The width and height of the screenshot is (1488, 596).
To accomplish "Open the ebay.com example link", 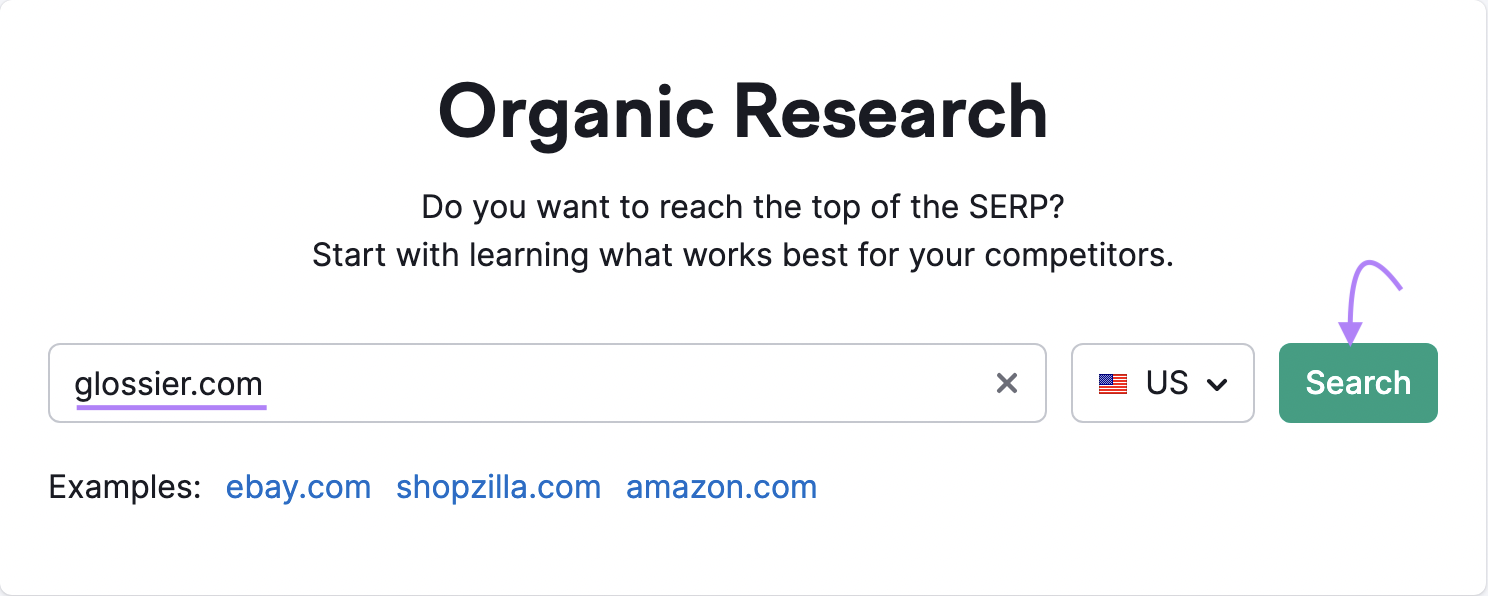I will [298, 487].
